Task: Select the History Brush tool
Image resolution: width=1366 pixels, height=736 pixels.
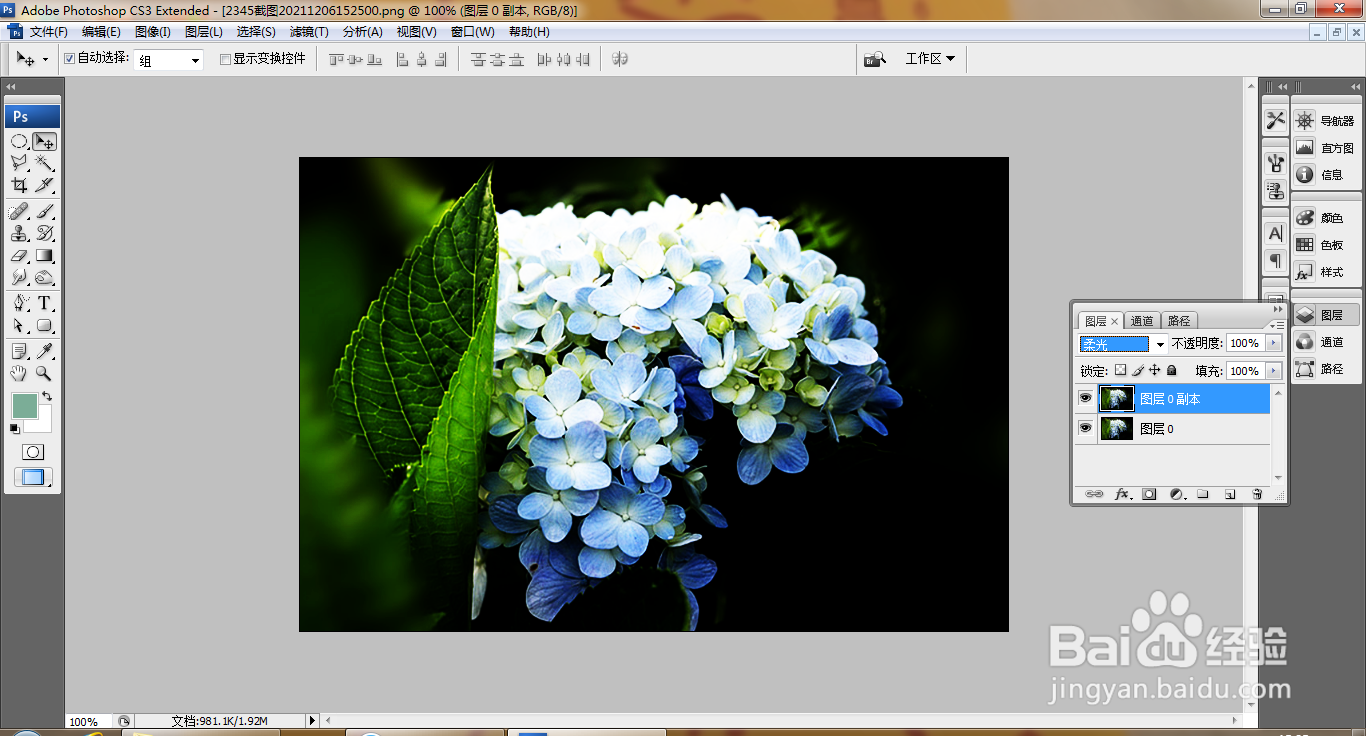Action: pos(44,233)
